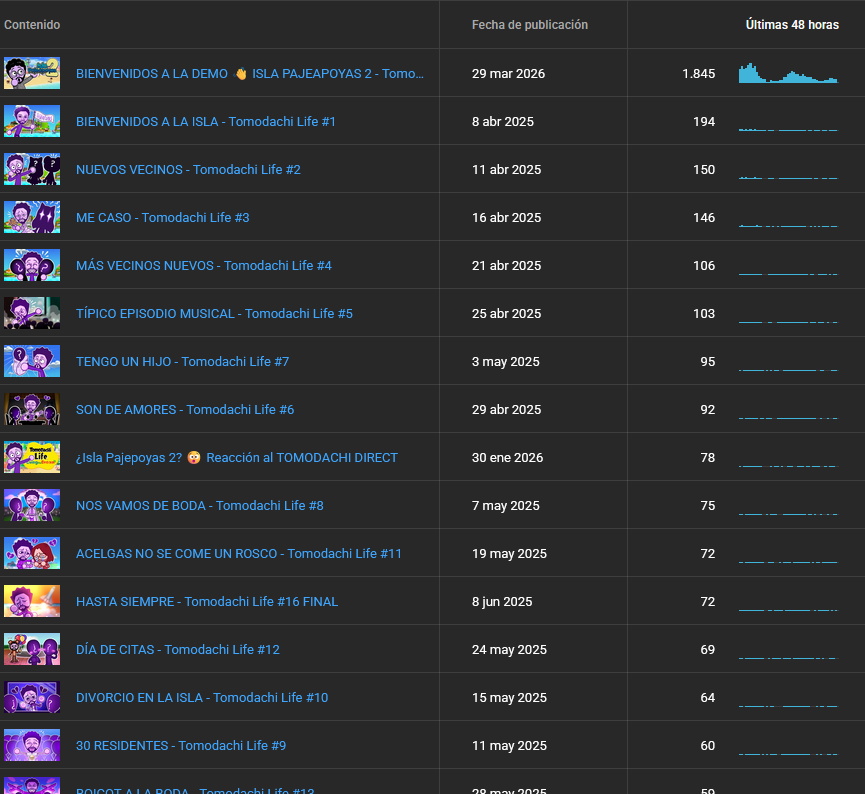
Task: Open Reacción al TOMODACHI DIRECT video
Action: [x=237, y=457]
